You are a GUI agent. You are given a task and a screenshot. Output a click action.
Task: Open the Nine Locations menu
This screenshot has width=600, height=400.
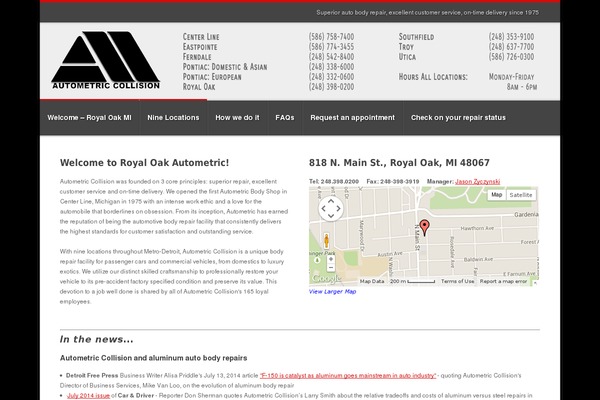(x=173, y=118)
